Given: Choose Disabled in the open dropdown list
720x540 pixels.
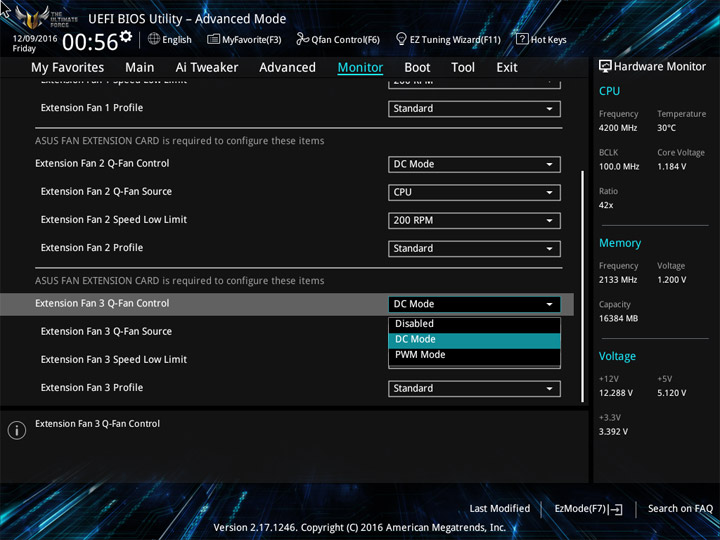Looking at the screenshot, I should pos(474,324).
